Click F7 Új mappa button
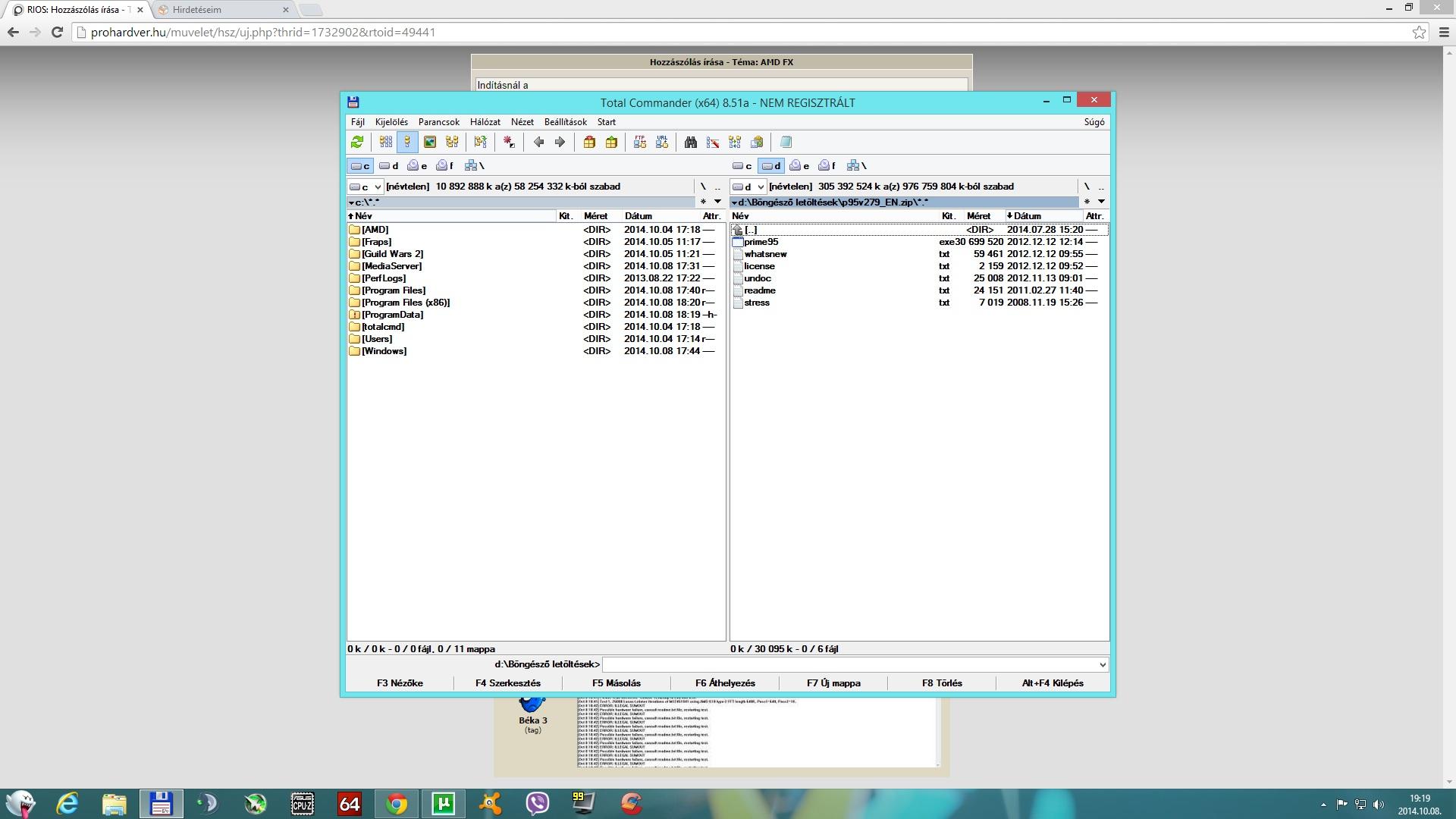This screenshot has width=1456, height=819. pos(833,683)
